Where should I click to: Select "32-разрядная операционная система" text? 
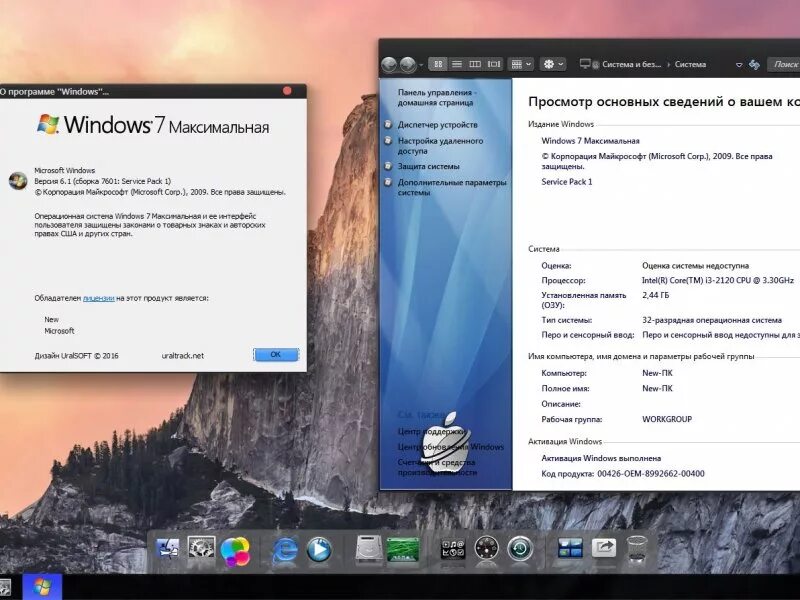712,320
